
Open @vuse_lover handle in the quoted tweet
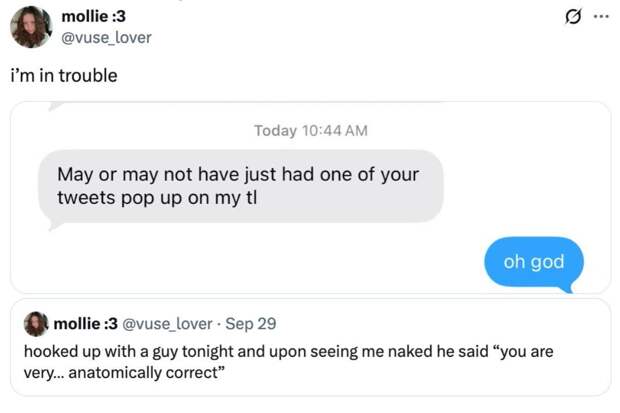point(167,324)
